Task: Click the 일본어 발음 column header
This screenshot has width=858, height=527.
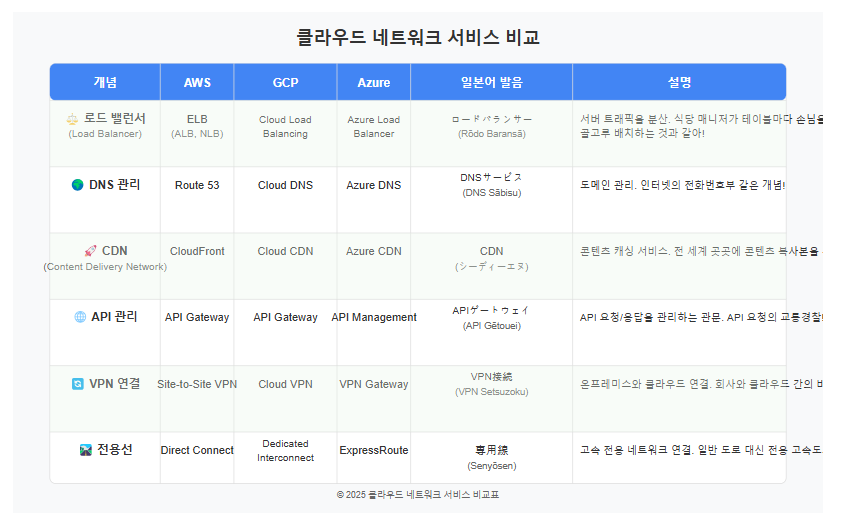Action: coord(491,82)
